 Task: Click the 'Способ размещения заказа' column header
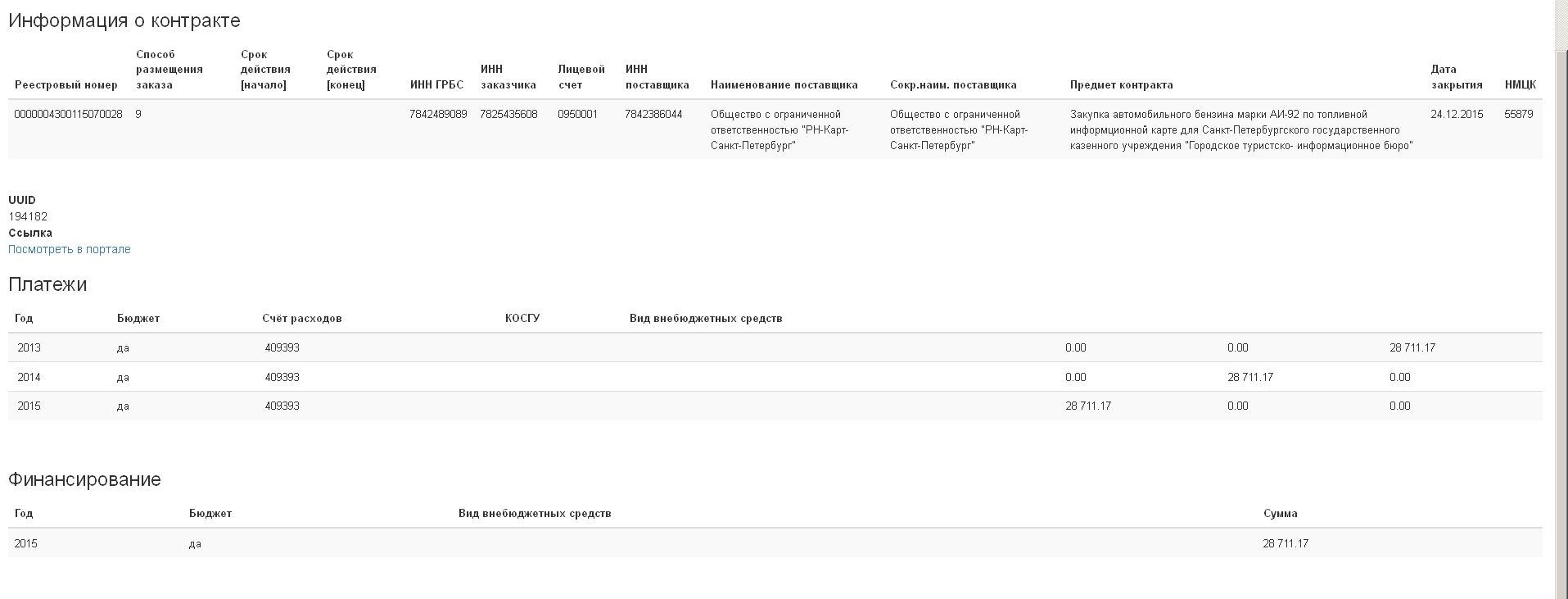(169, 70)
